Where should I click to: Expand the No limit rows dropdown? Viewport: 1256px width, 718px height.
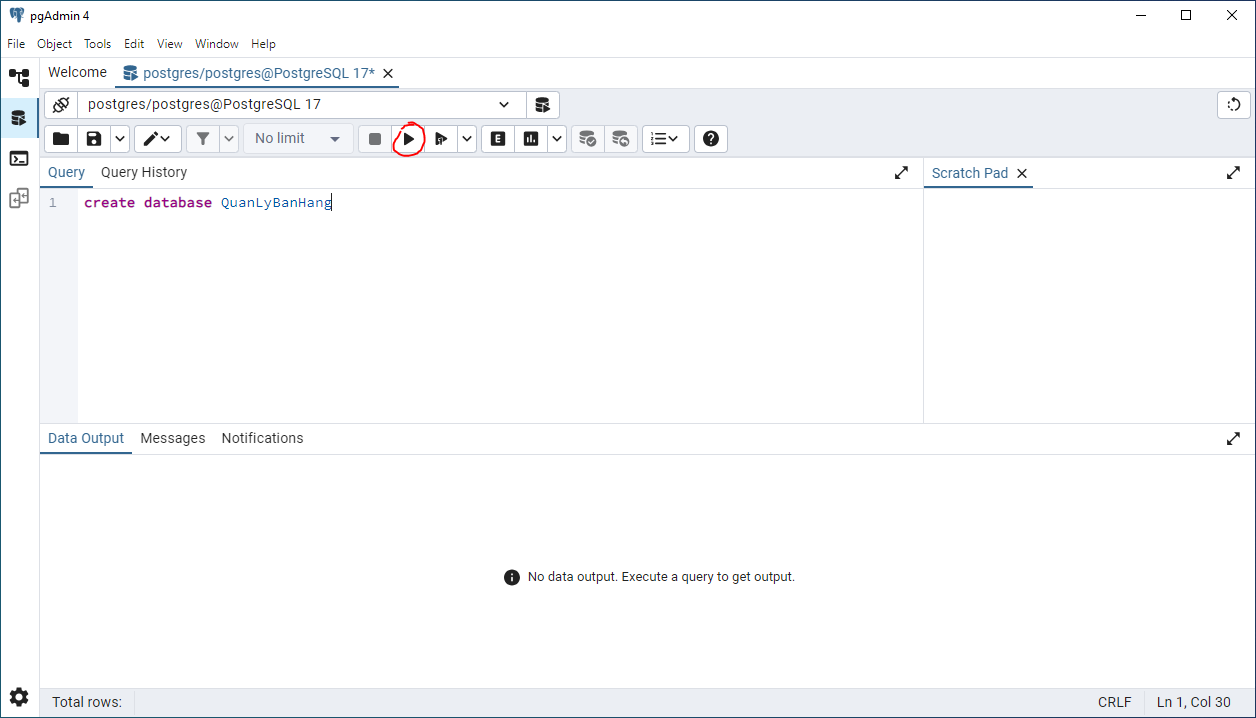coord(298,139)
